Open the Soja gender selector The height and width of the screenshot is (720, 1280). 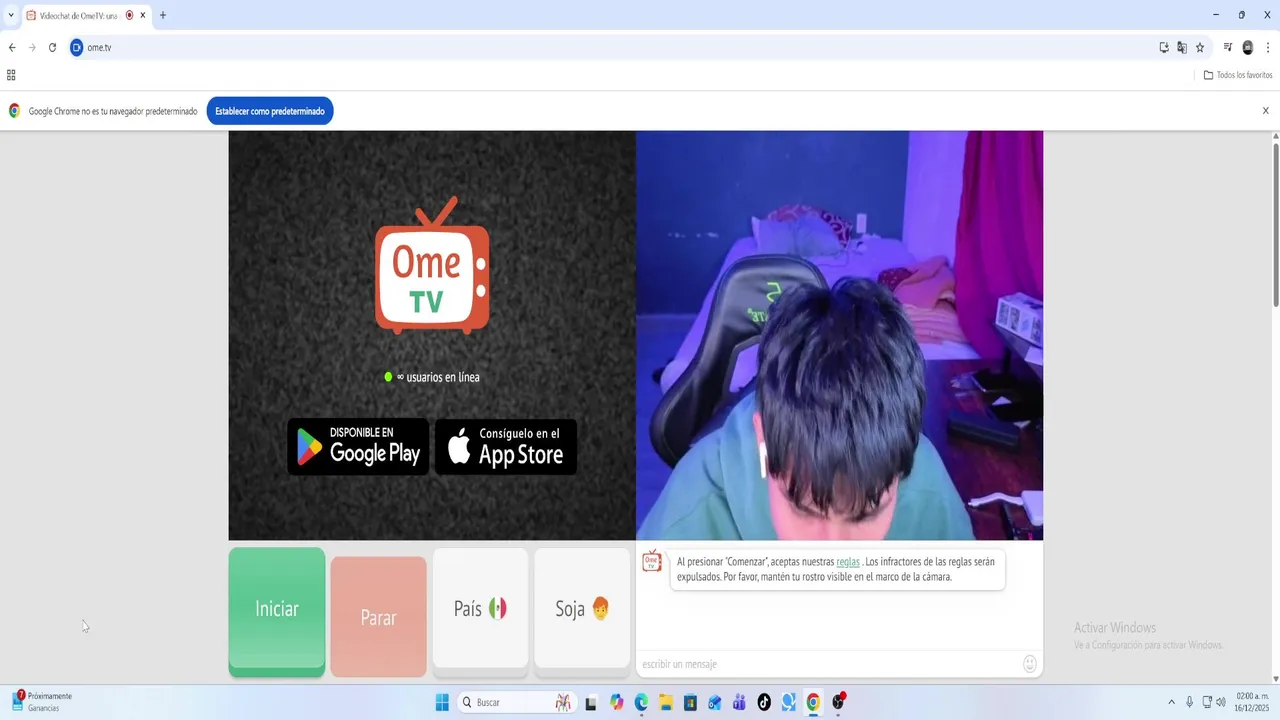(x=582, y=608)
